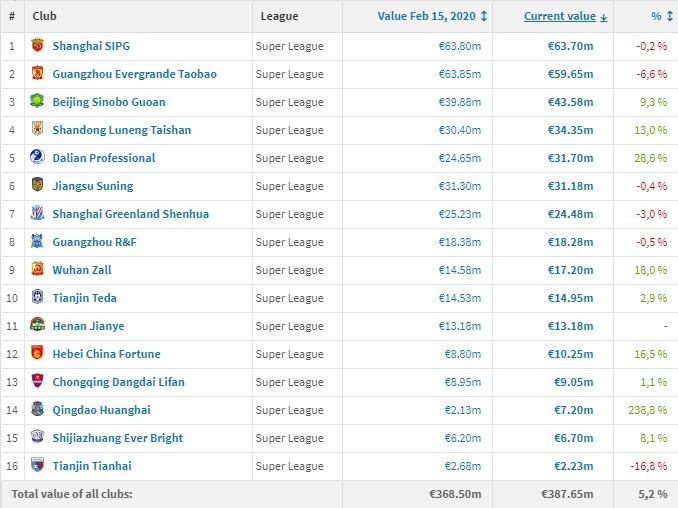Image resolution: width=678 pixels, height=508 pixels.
Task: Click the Club column header
Action: pos(42,16)
